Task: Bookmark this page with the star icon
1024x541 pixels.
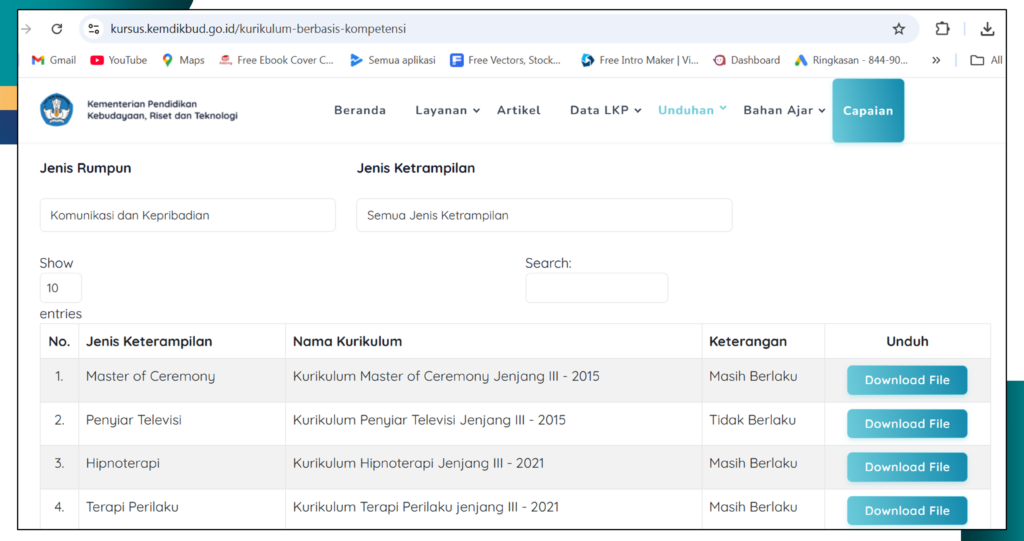Action: point(898,29)
